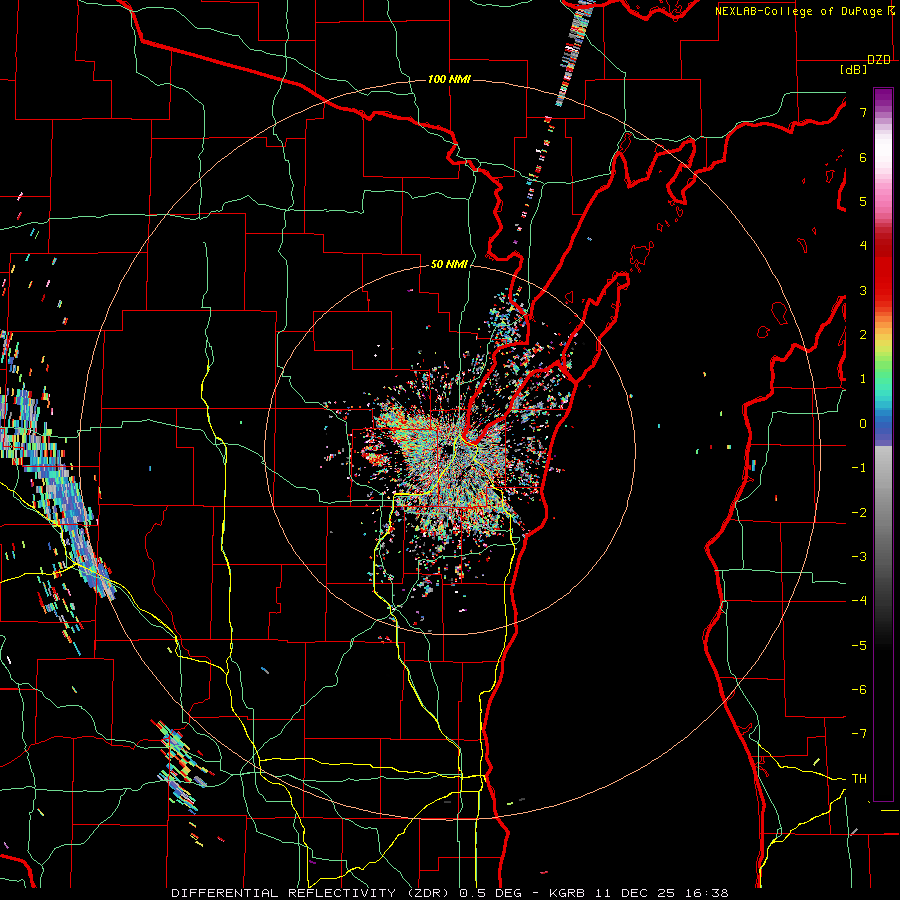Click the 3 value on the color scale

(x=863, y=290)
